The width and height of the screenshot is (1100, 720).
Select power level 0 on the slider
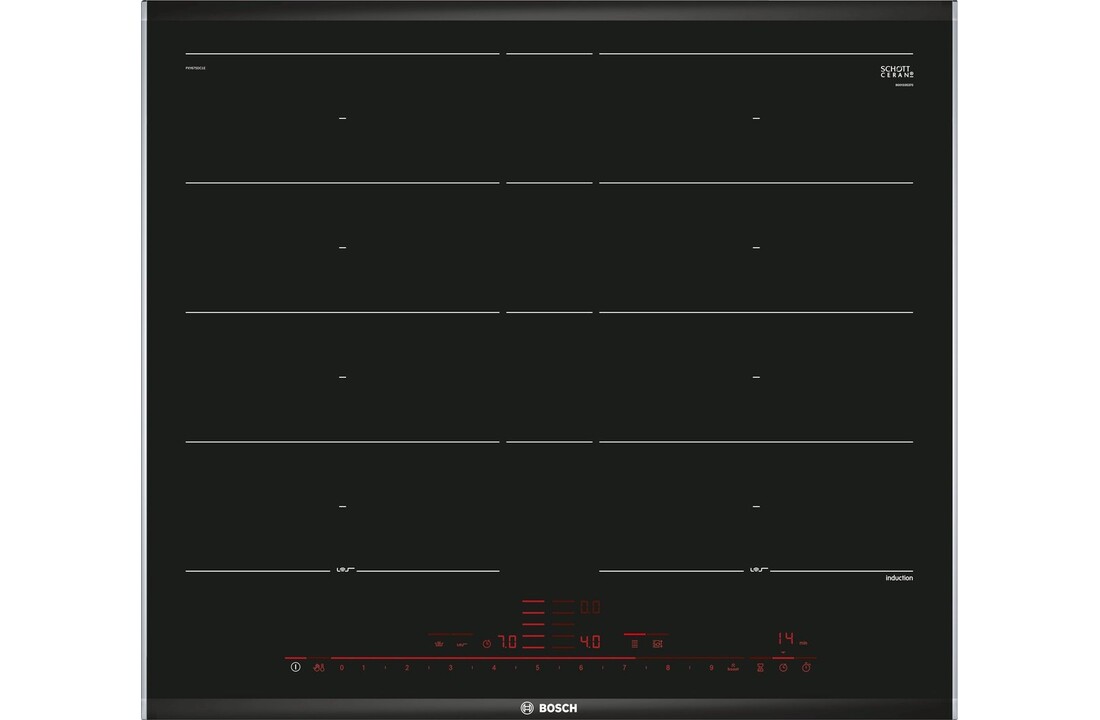click(342, 667)
